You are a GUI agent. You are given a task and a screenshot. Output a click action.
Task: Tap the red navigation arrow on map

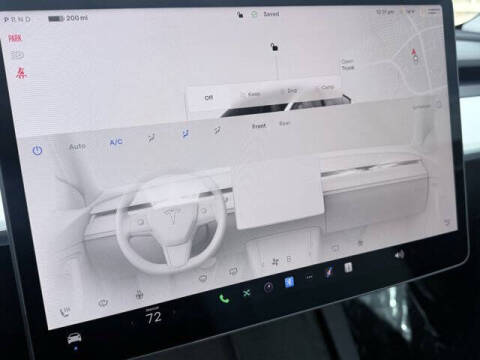(x=414, y=52)
